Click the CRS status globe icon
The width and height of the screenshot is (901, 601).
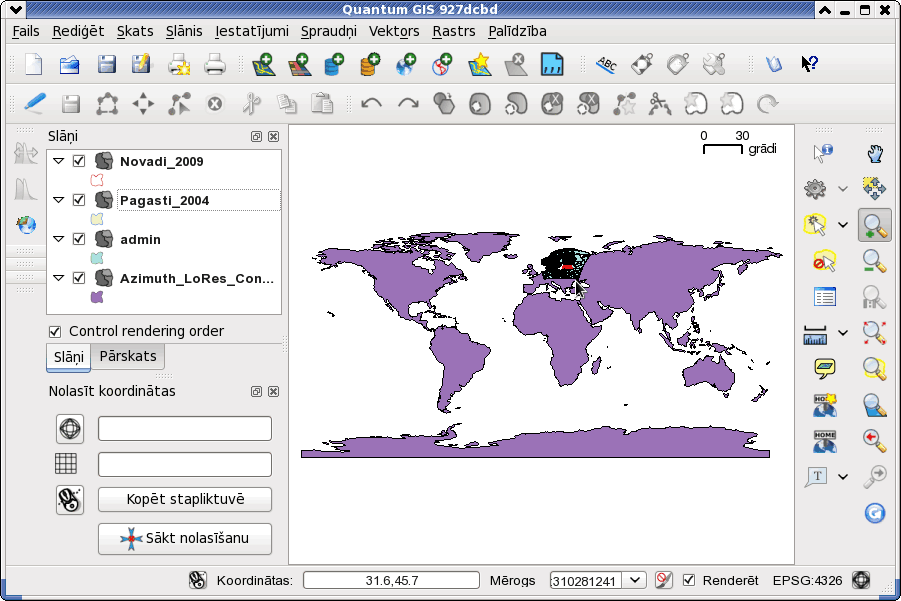click(861, 580)
